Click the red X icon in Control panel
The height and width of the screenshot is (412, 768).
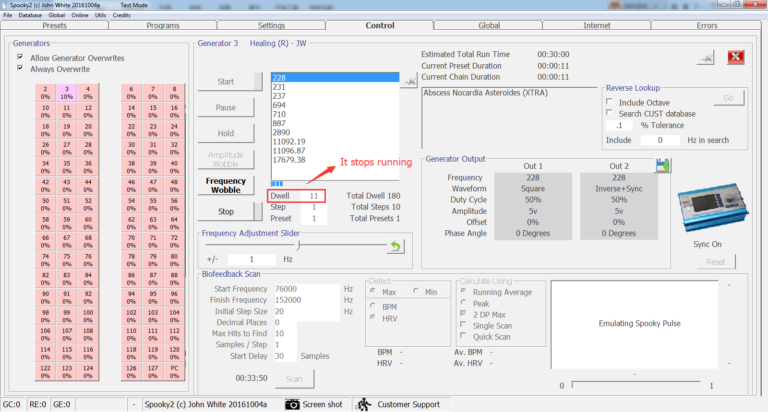pyautogui.click(x=736, y=57)
